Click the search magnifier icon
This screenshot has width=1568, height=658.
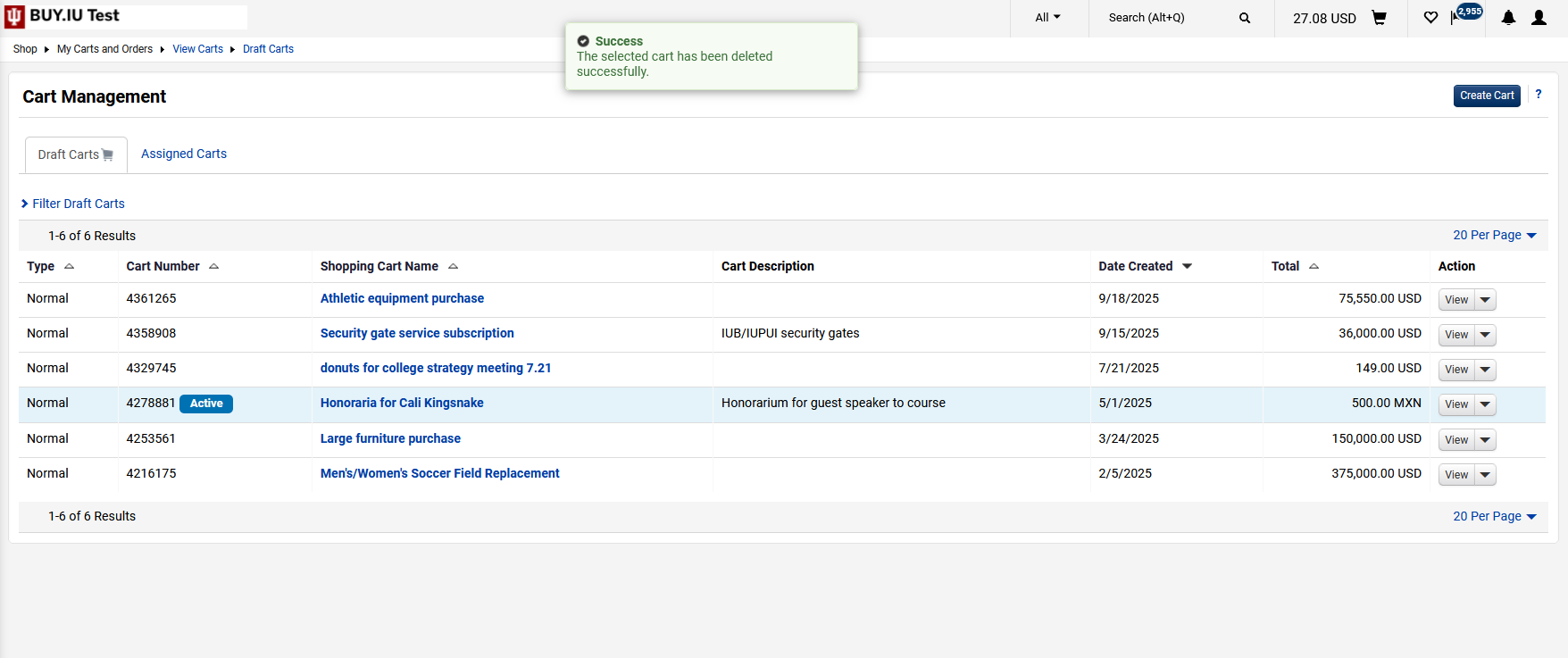(x=1245, y=18)
